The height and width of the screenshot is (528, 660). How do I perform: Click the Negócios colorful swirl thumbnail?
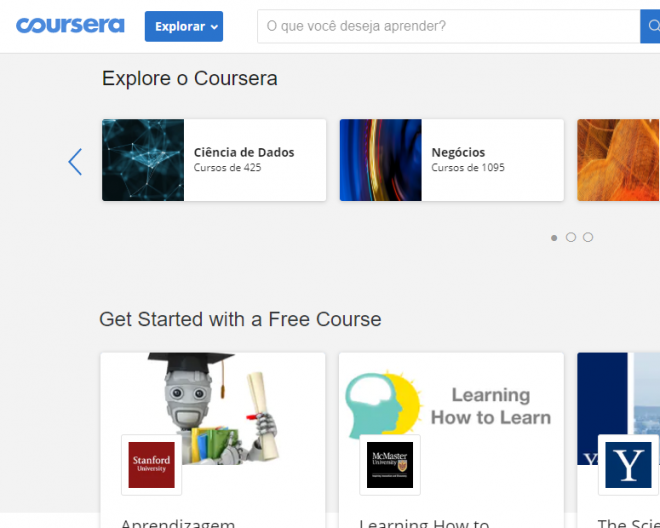[381, 160]
